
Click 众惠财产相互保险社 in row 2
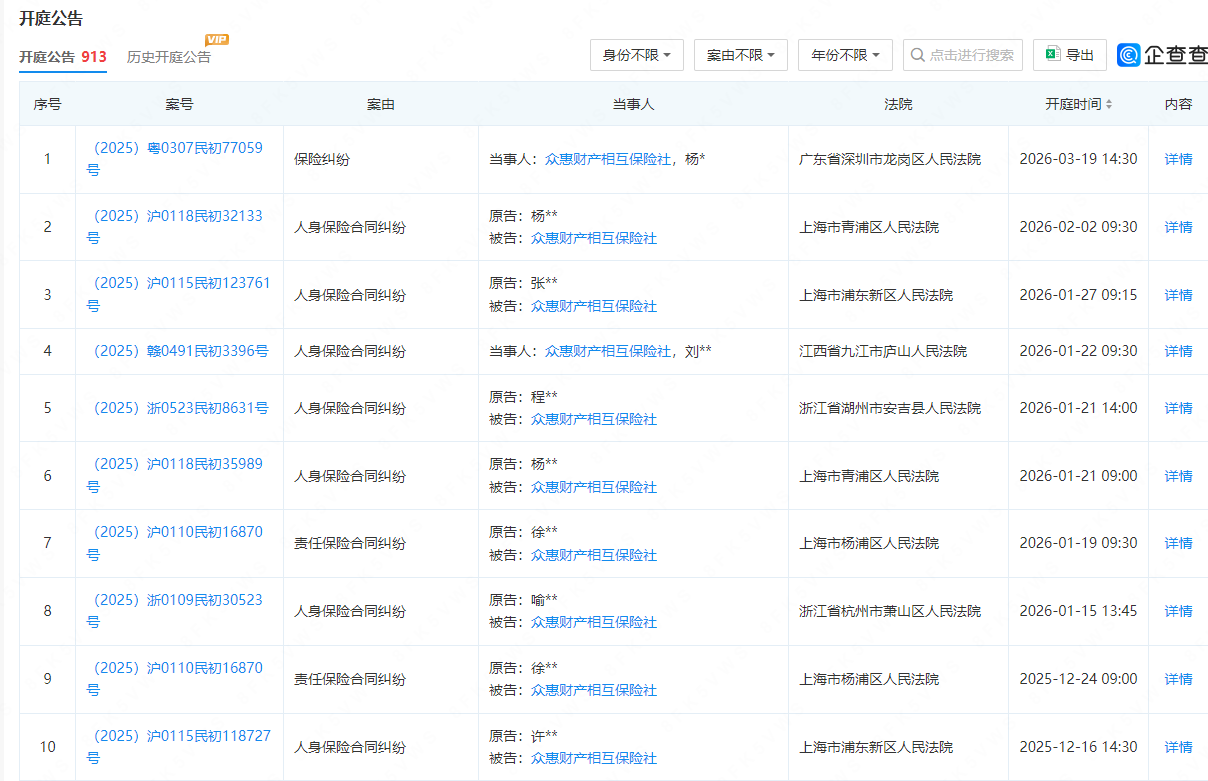click(x=594, y=238)
